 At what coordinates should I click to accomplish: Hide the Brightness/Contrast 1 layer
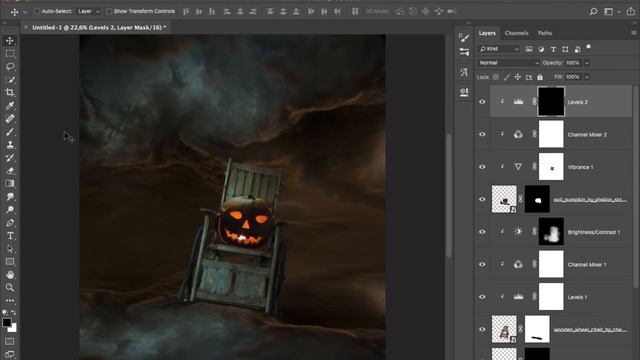(482, 232)
